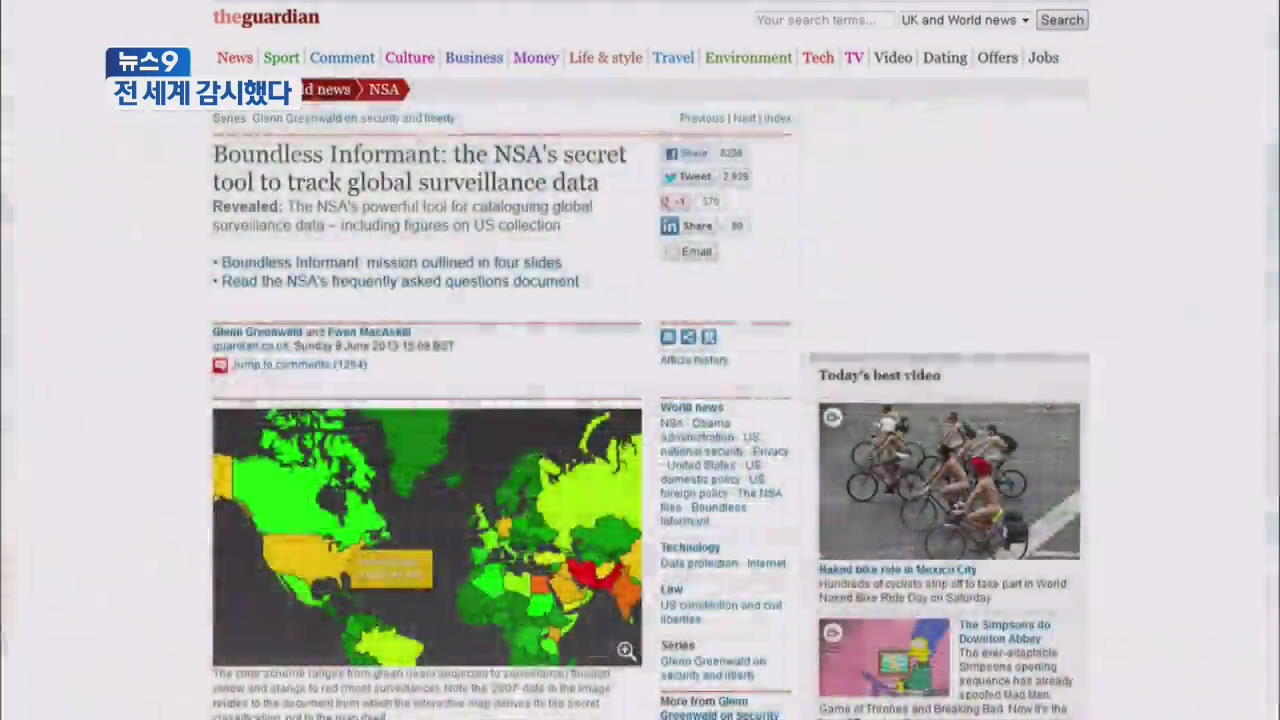Click Glenn Greenwald author link

(x=257, y=332)
